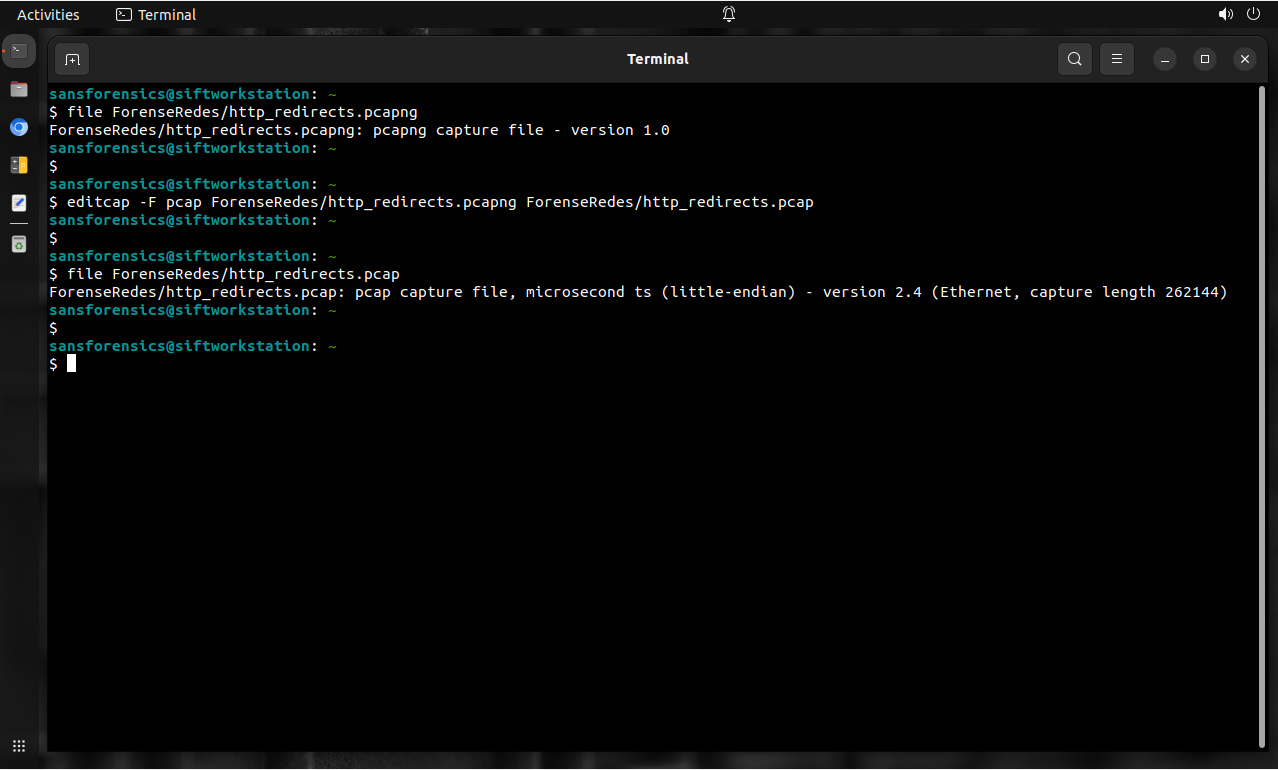This screenshot has height=770, width=1278.
Task: Launch Firefox from the dock
Action: coord(18,127)
